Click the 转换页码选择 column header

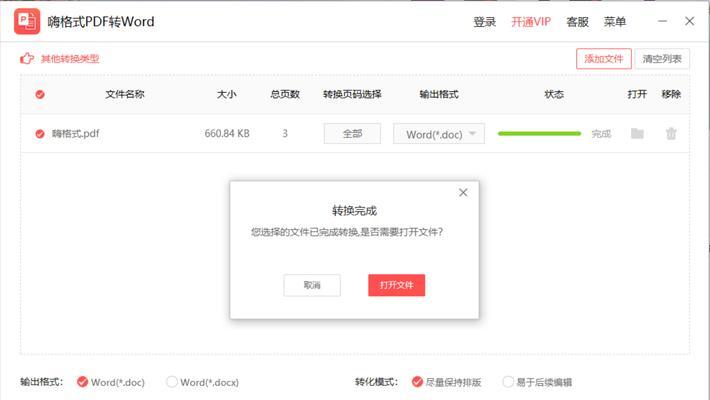coord(352,94)
